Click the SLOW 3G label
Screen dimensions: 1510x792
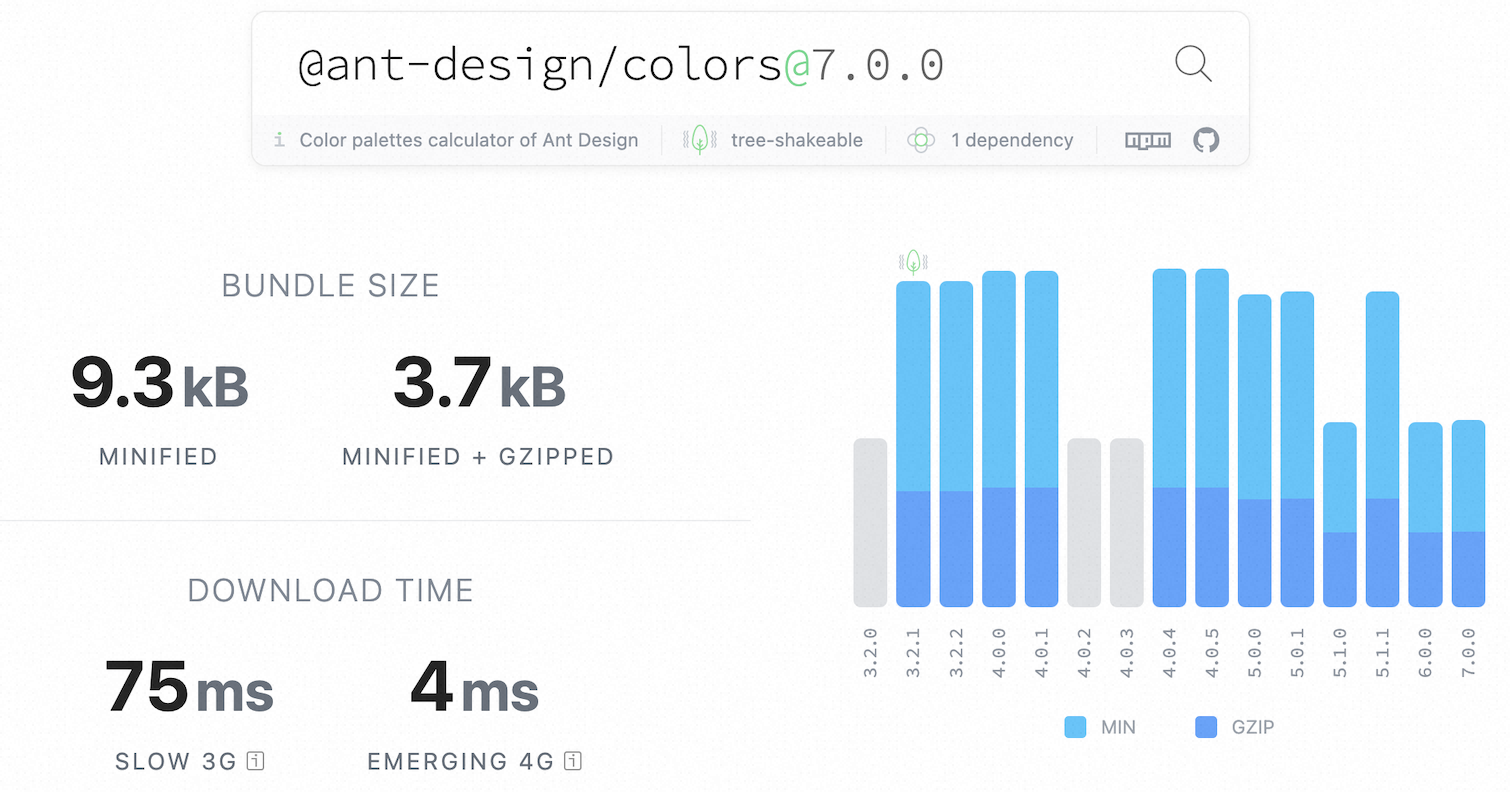(x=176, y=762)
